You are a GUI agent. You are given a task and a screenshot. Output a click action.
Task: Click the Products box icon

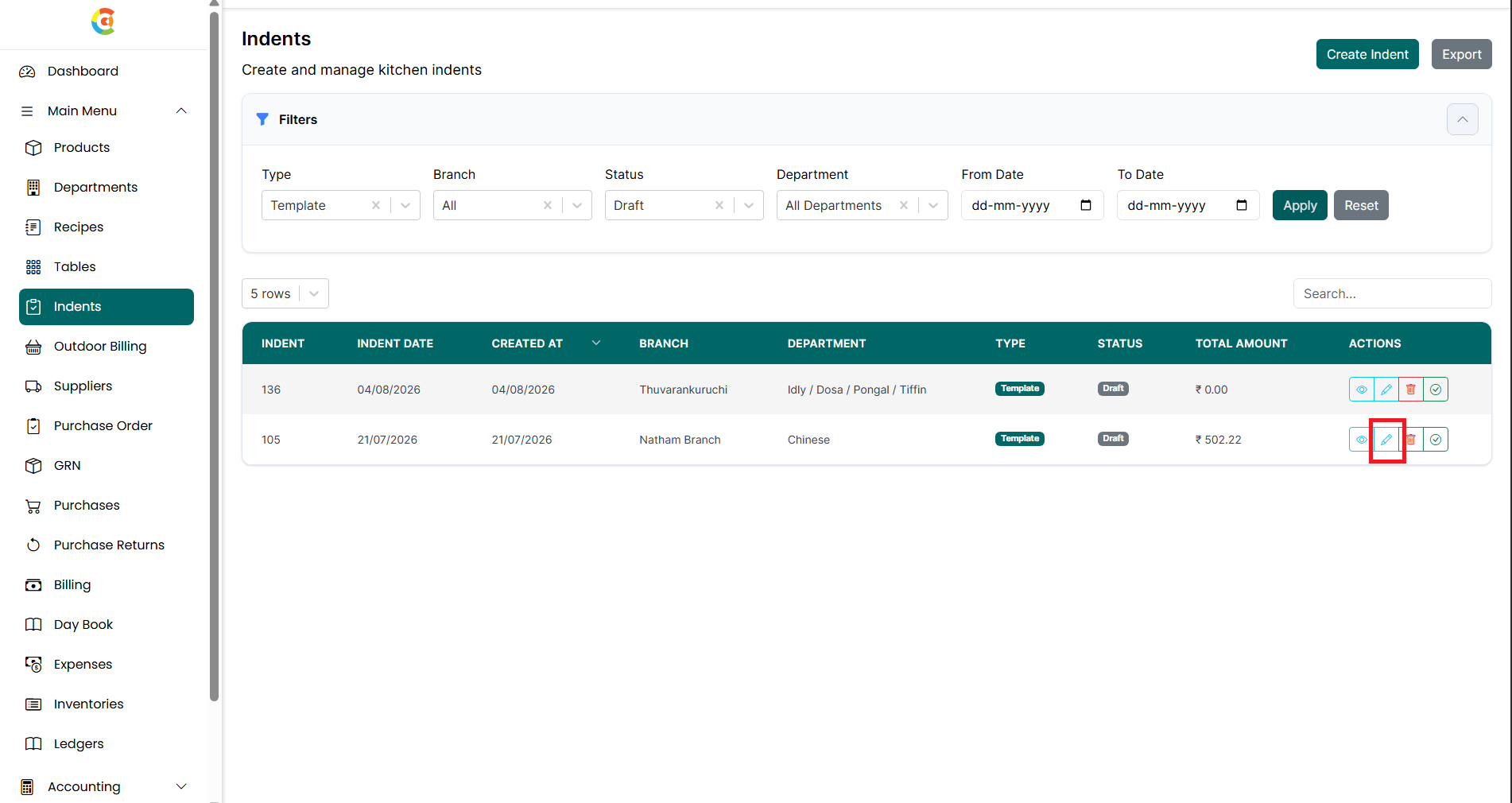click(x=33, y=148)
